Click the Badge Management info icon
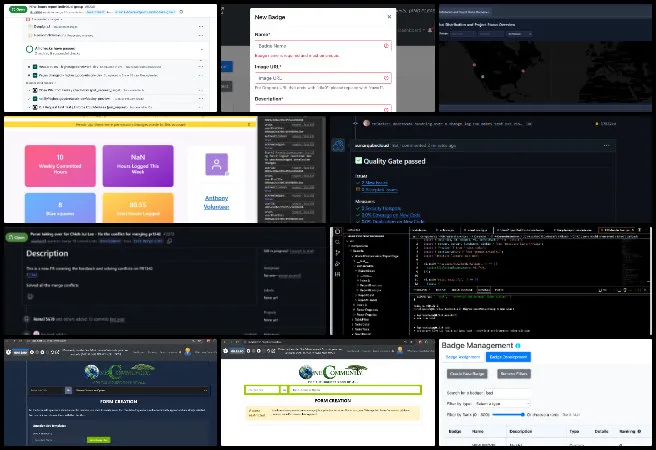The height and width of the screenshot is (450, 656). (x=518, y=345)
